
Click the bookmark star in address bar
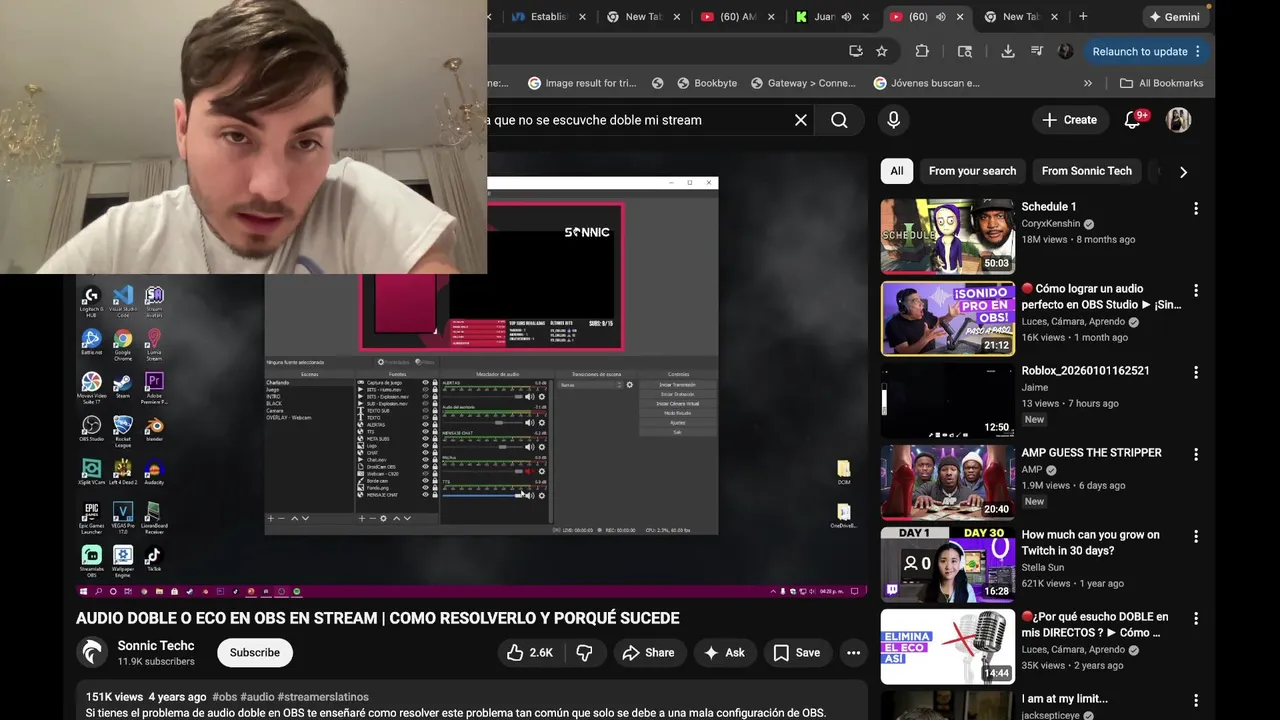click(x=881, y=51)
